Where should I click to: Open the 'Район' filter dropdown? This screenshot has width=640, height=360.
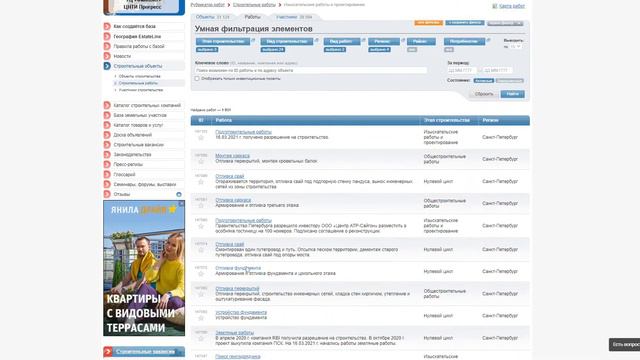coord(421,41)
